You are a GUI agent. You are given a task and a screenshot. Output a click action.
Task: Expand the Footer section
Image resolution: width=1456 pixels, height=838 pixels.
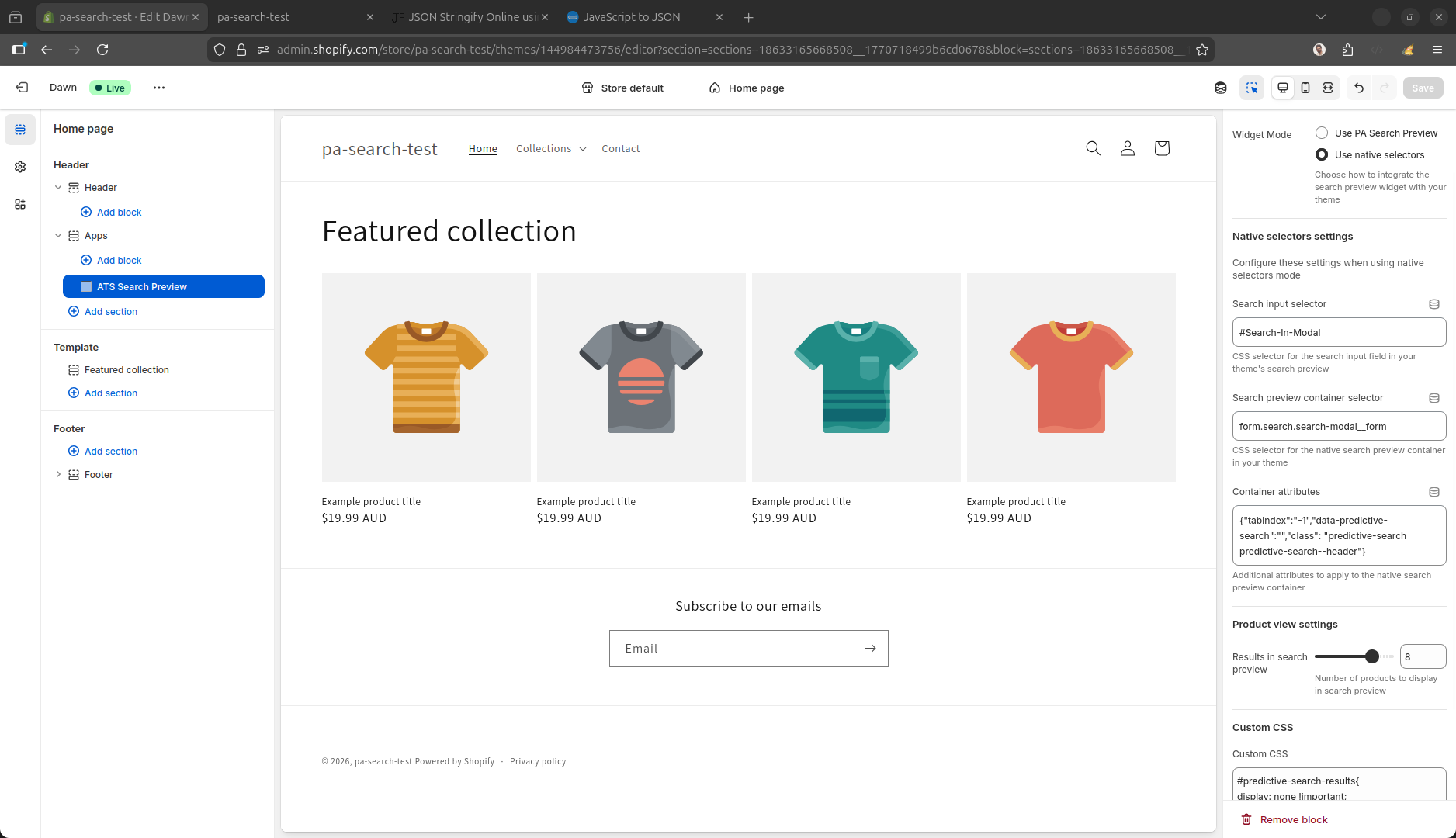pyautogui.click(x=57, y=474)
